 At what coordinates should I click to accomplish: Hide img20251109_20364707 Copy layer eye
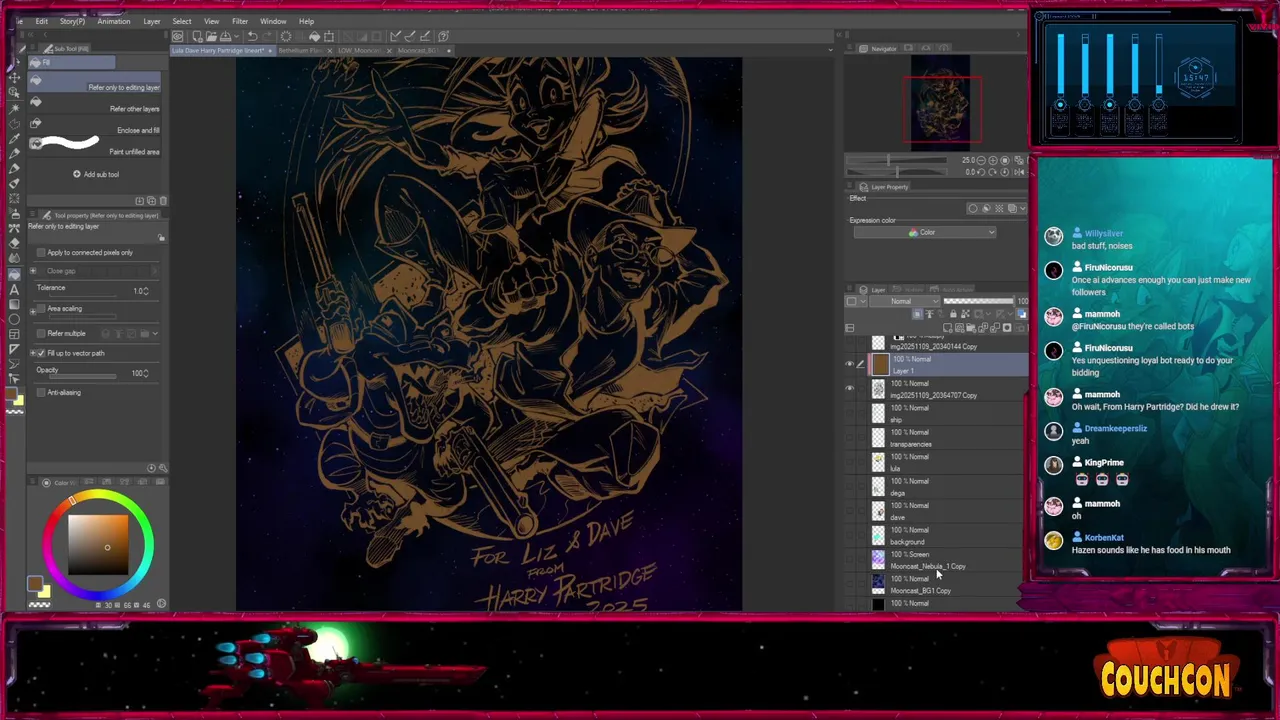(850, 388)
